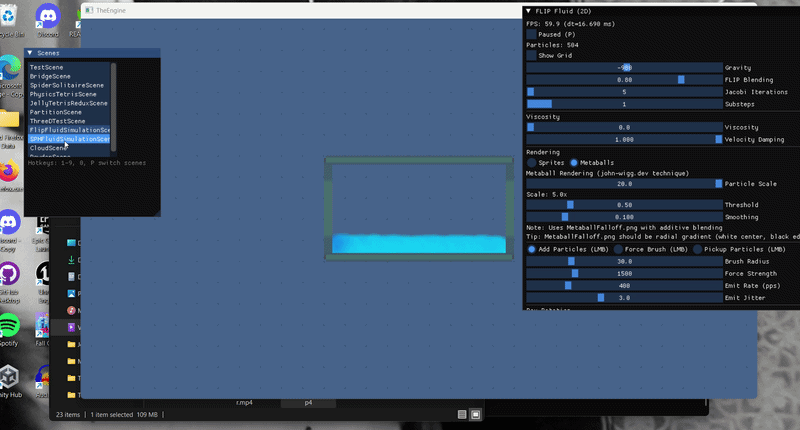Switch File Explorer to large icons view

[x=476, y=414]
